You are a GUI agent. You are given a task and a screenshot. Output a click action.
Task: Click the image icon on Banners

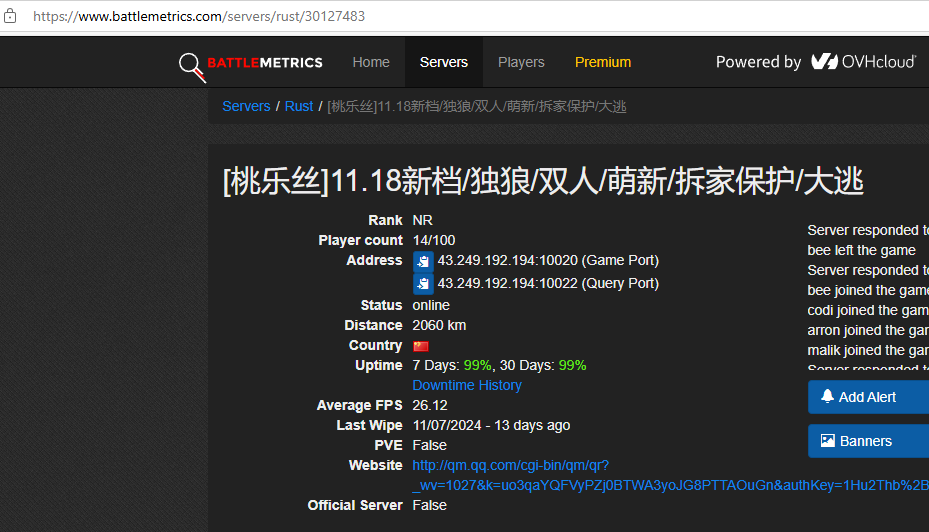pyautogui.click(x=827, y=441)
